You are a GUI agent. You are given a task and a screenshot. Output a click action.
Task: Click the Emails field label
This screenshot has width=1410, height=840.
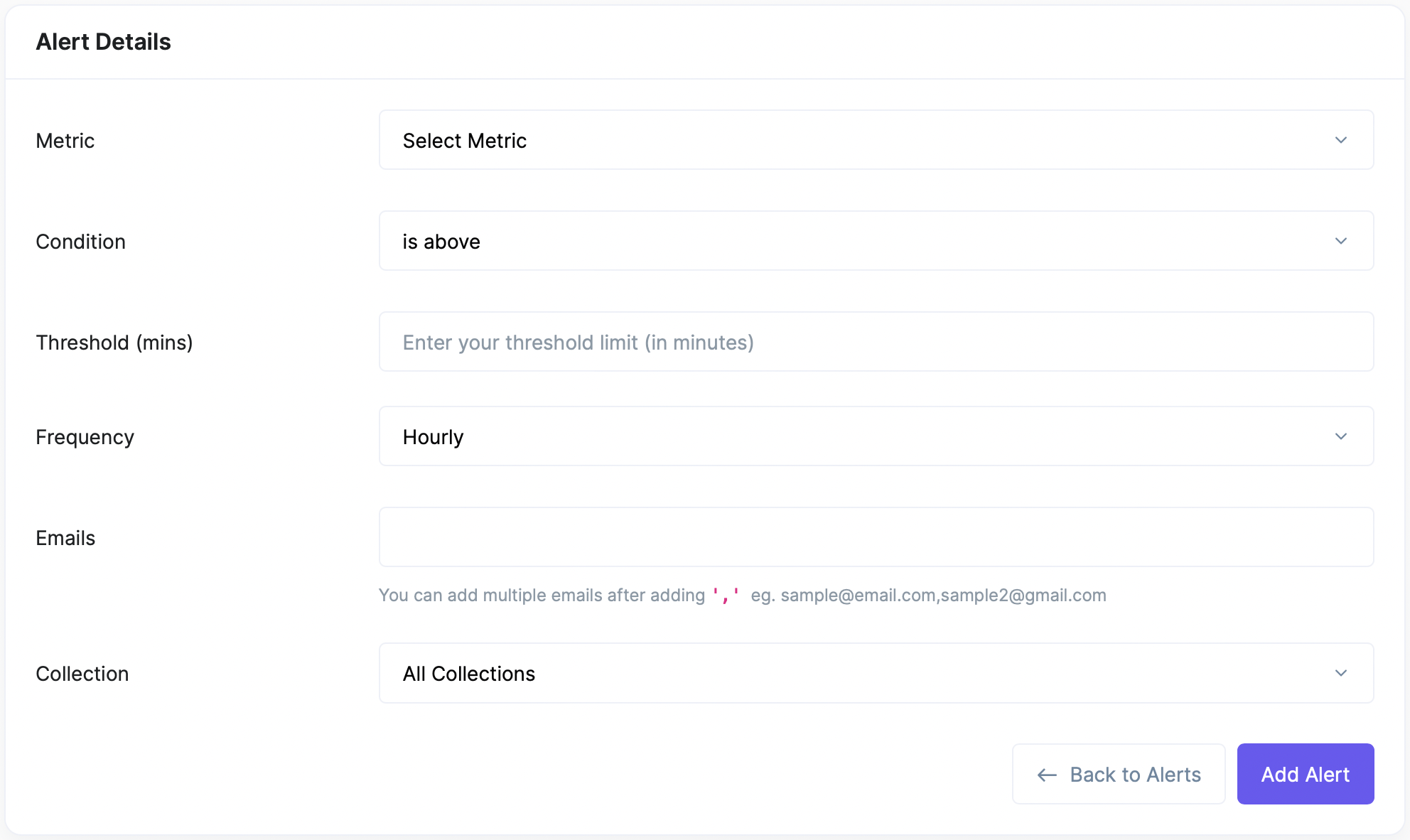[65, 538]
